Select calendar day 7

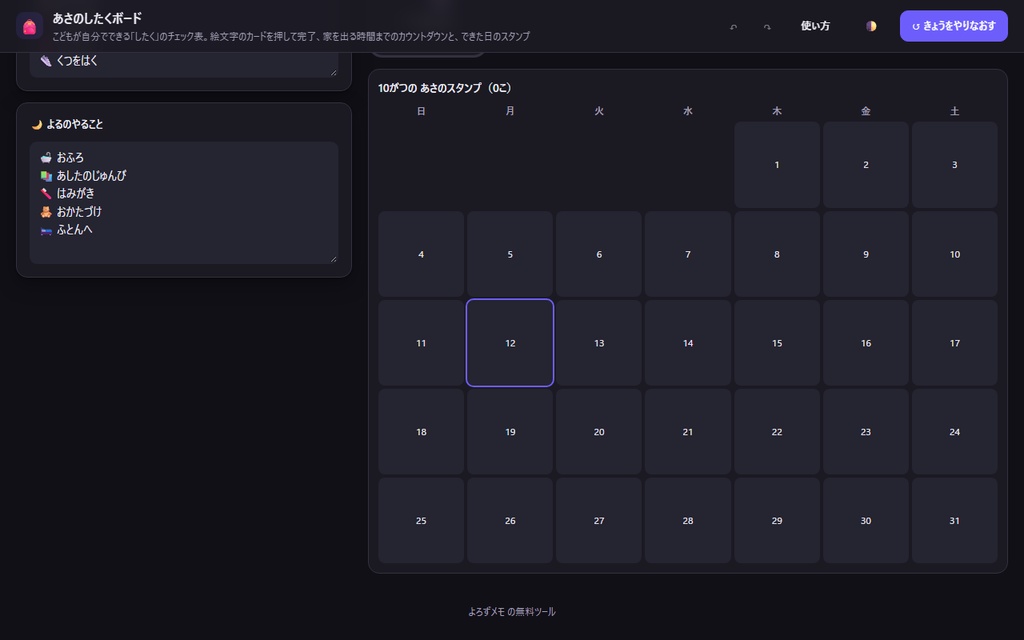pos(688,254)
